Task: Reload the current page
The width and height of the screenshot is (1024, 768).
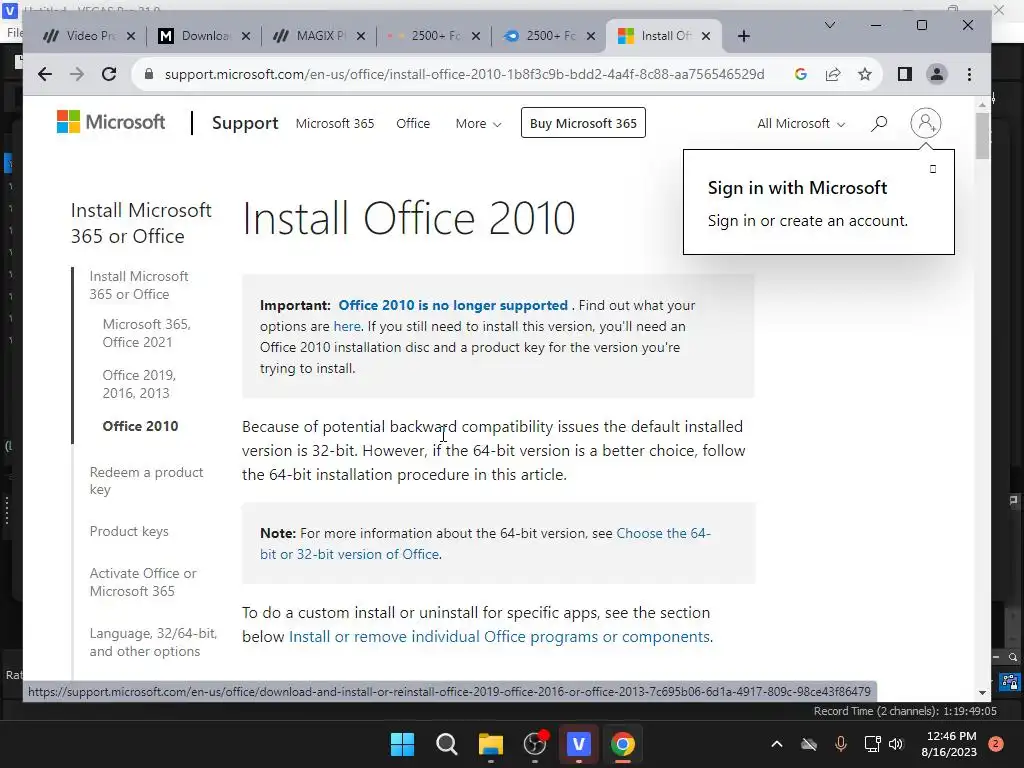Action: pos(109,74)
